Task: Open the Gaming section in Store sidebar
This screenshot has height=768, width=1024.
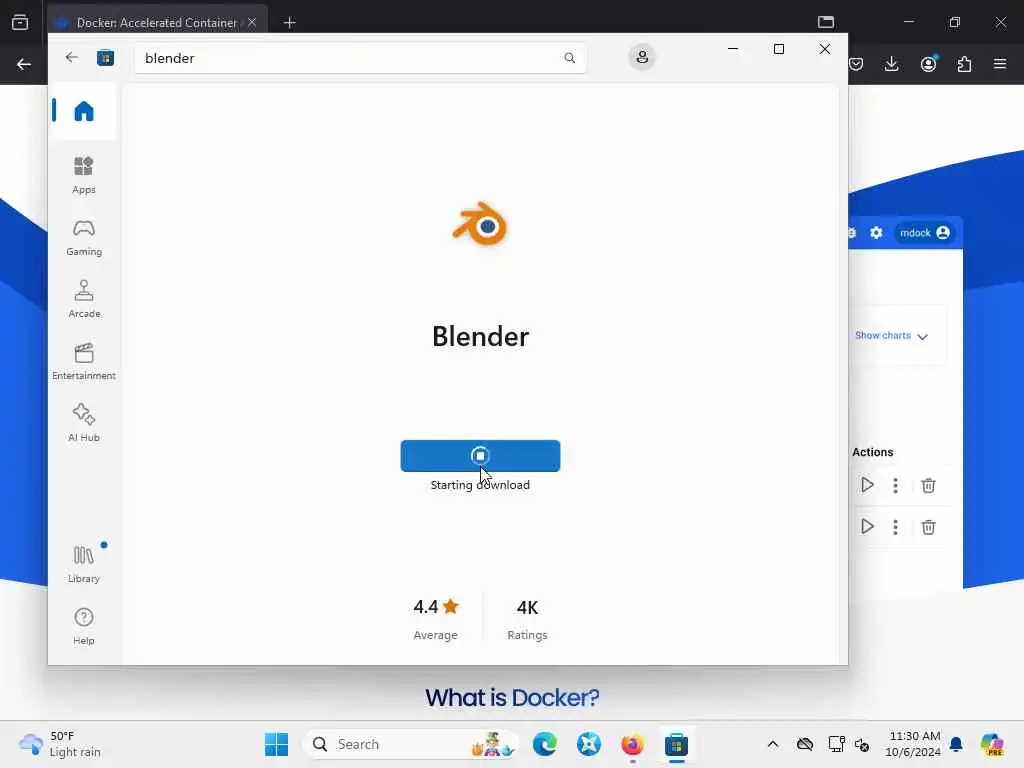Action: [84, 238]
